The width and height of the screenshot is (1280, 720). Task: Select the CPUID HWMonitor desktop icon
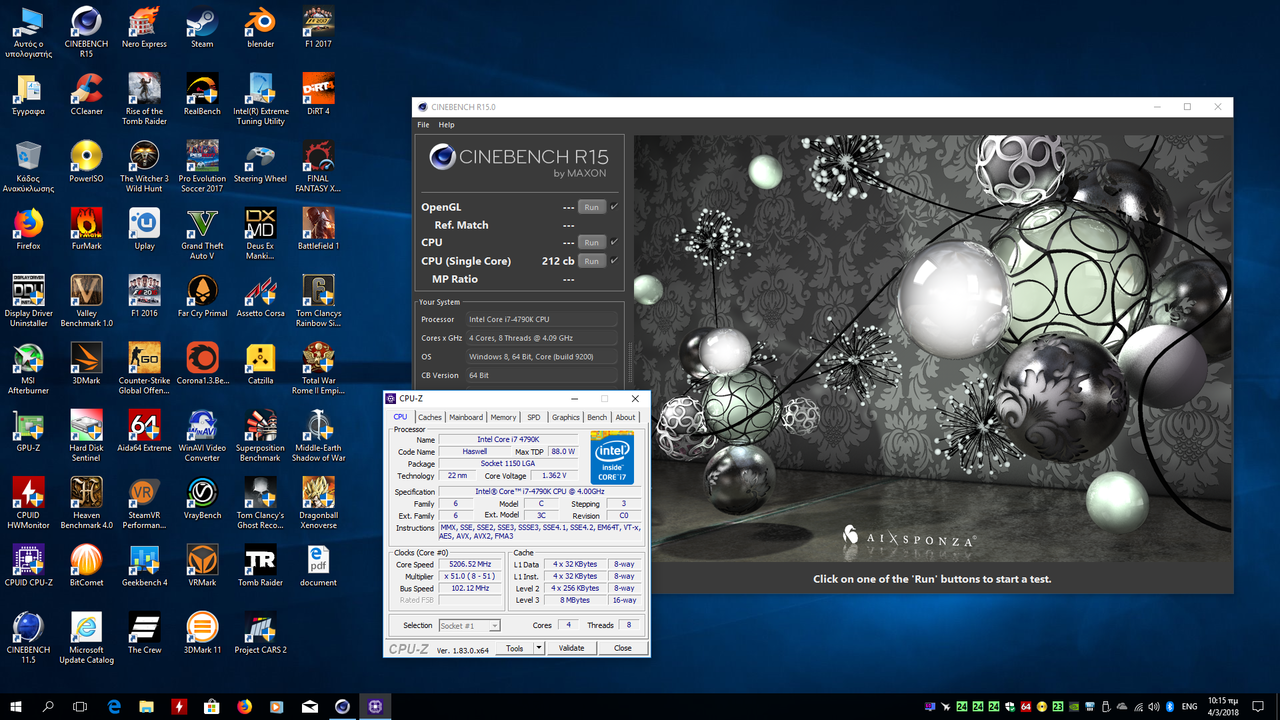pyautogui.click(x=28, y=502)
